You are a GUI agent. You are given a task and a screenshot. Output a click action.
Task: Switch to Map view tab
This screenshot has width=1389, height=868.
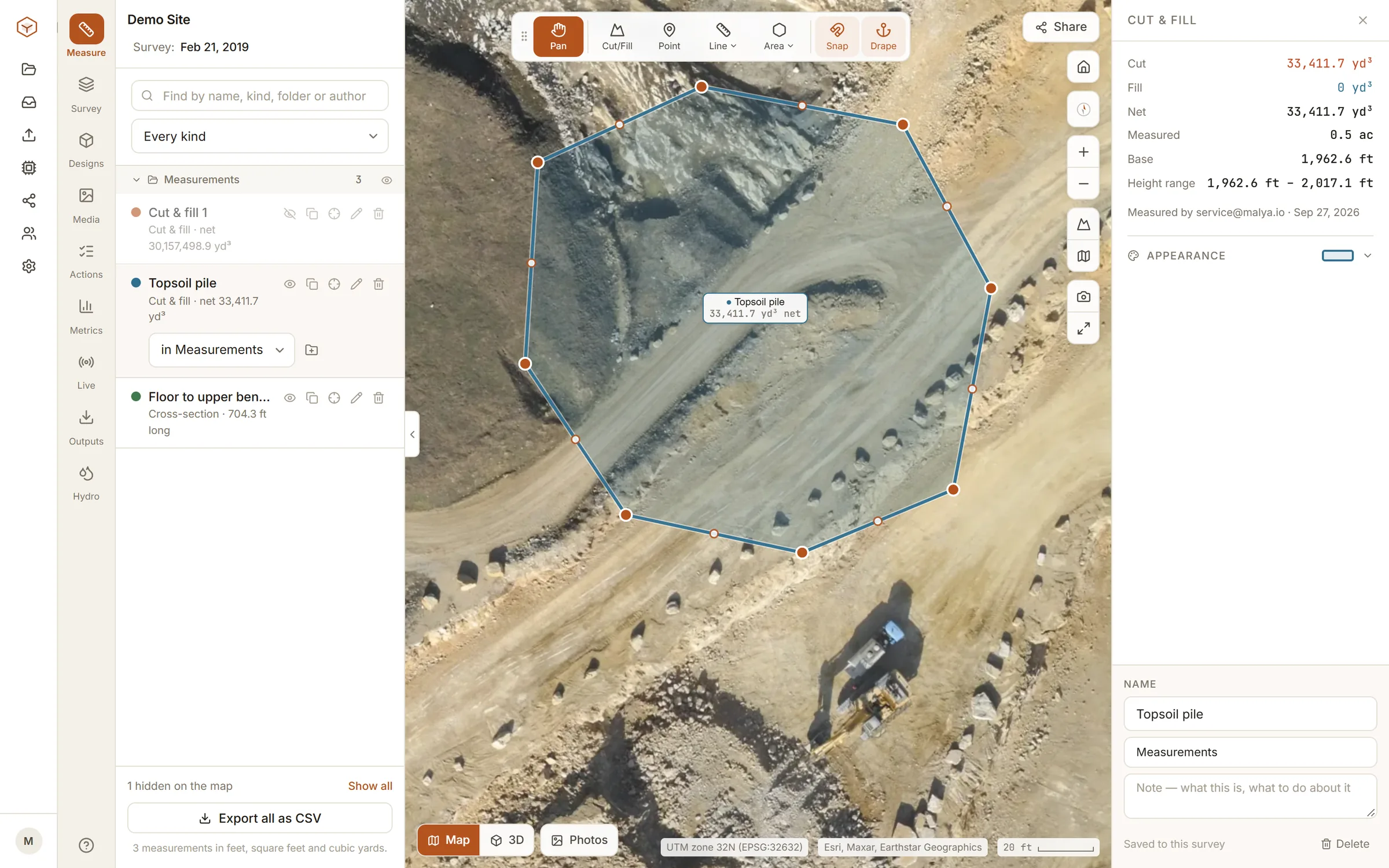[449, 840]
